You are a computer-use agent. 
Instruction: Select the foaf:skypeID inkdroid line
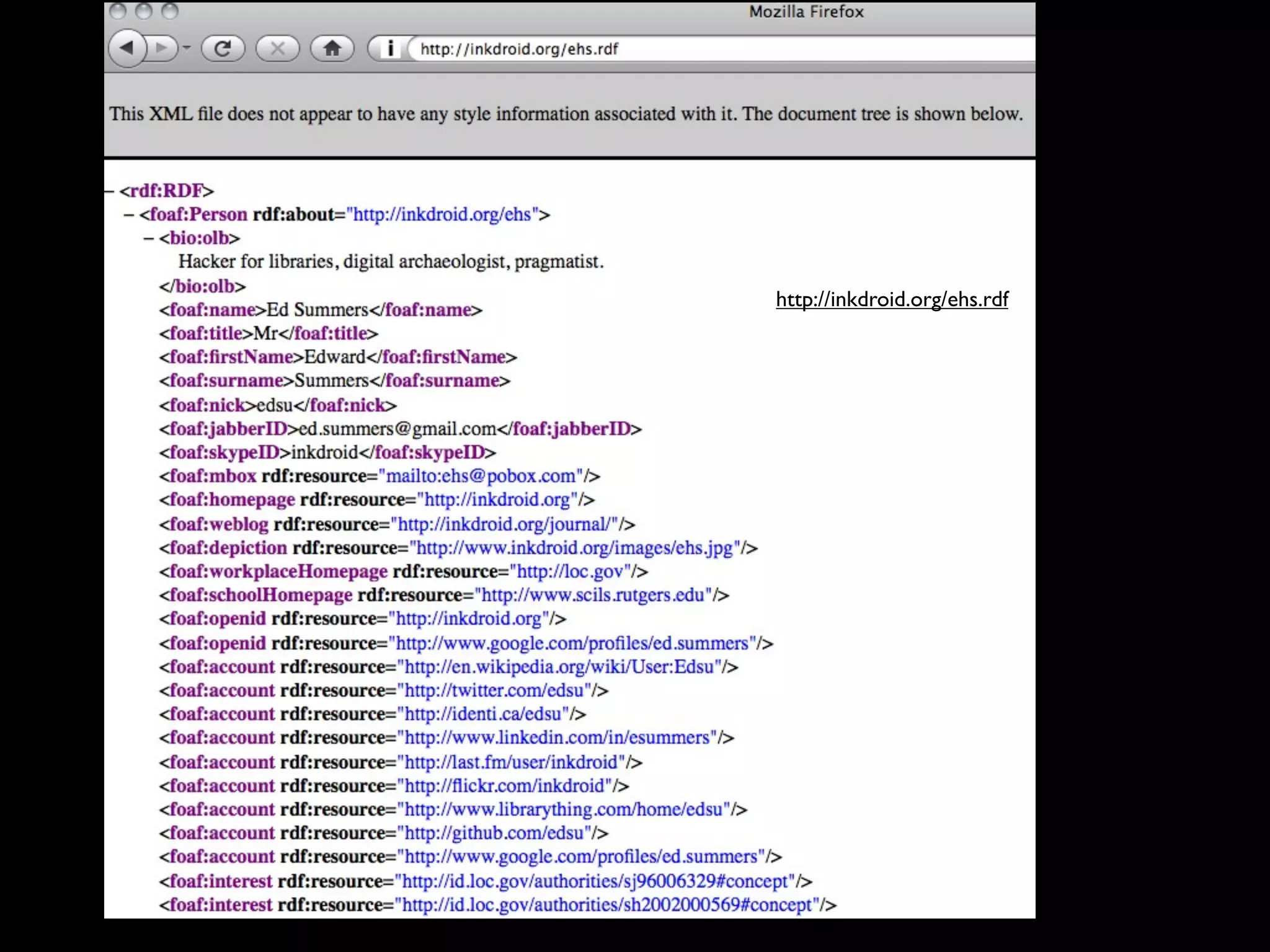pos(327,452)
